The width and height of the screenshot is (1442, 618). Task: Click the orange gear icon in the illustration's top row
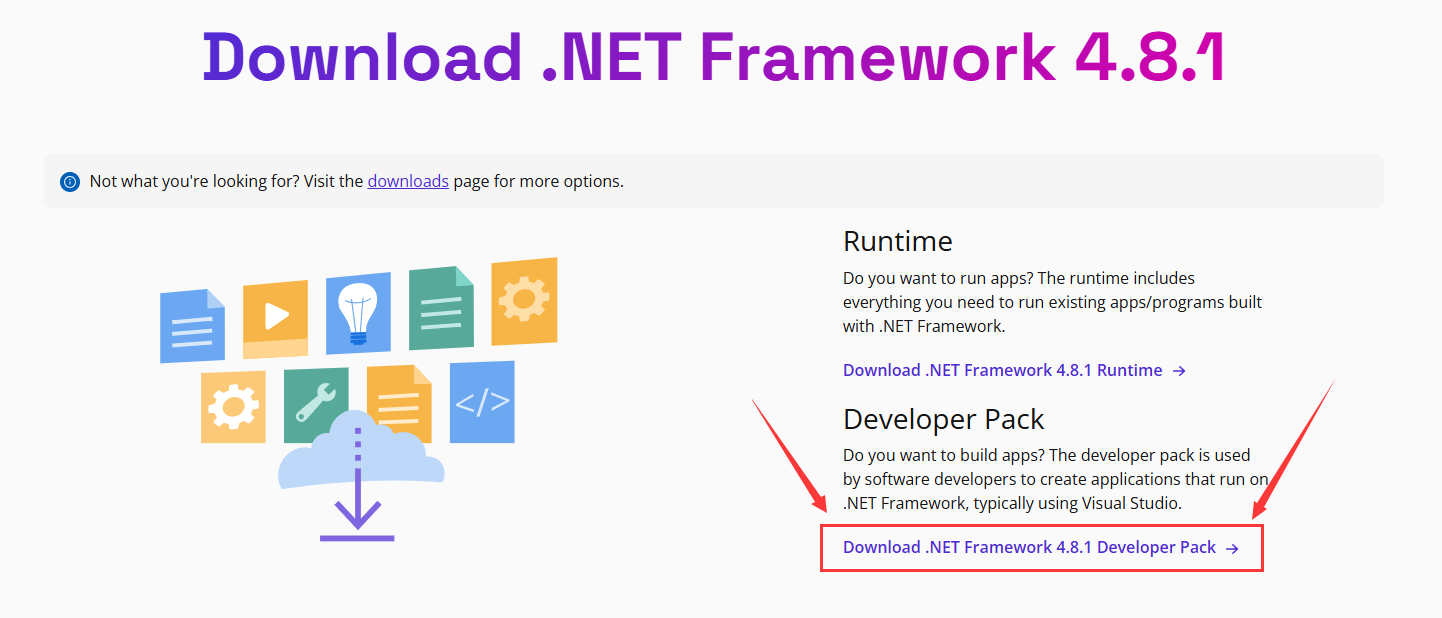524,301
